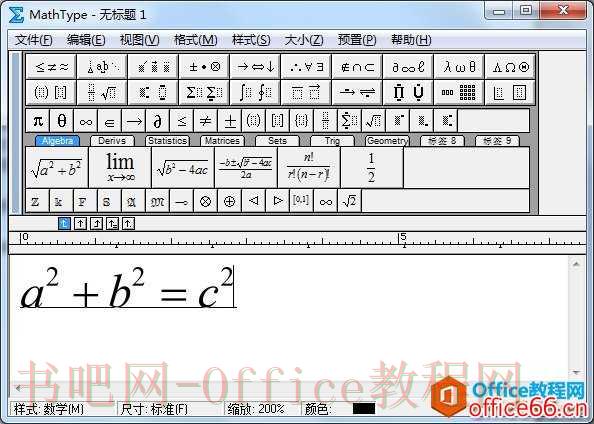Switch to the Derivs tab
This screenshot has width=594, height=424.
[112, 141]
